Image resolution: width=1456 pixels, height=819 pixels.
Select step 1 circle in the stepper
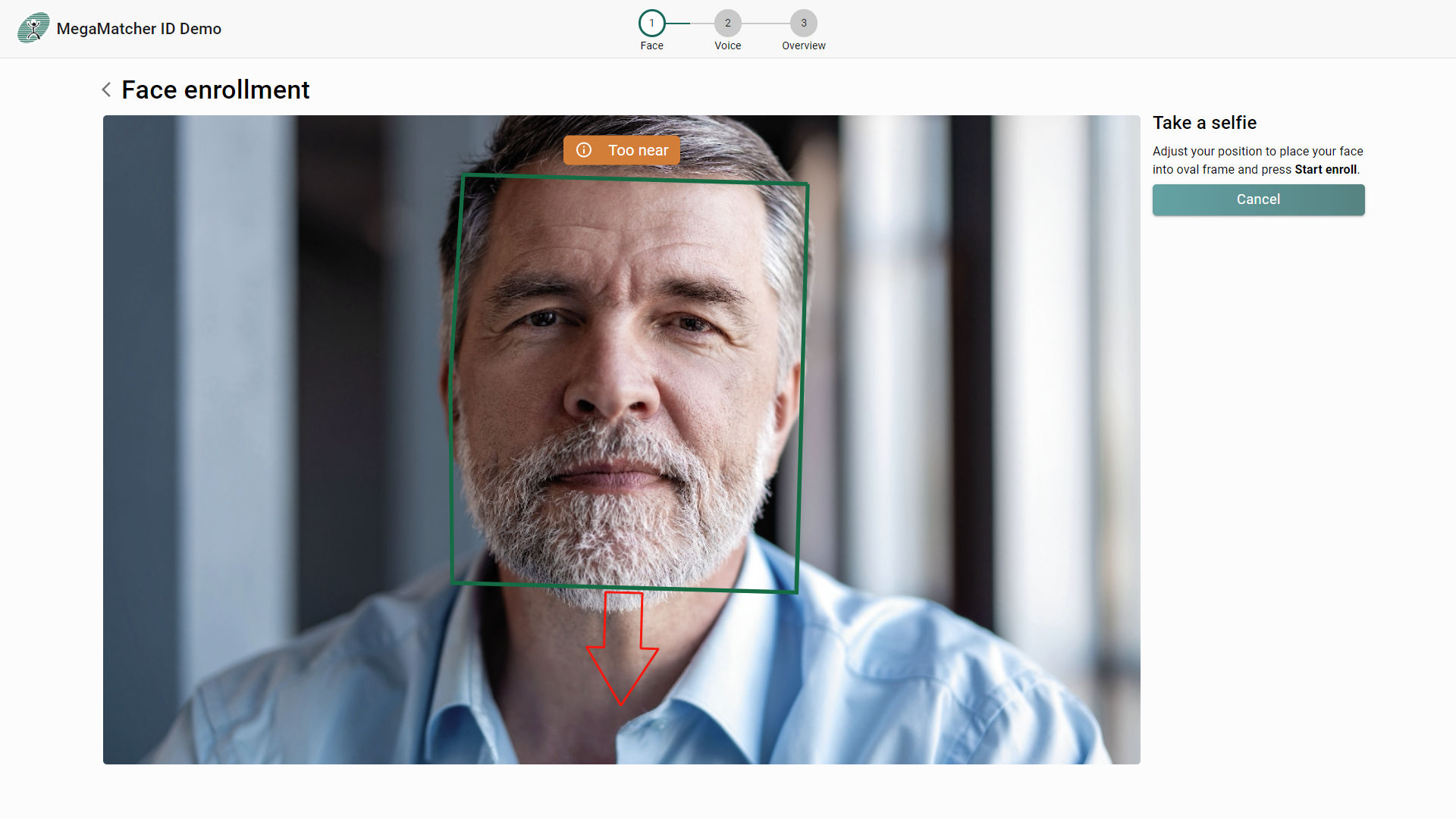pos(651,23)
